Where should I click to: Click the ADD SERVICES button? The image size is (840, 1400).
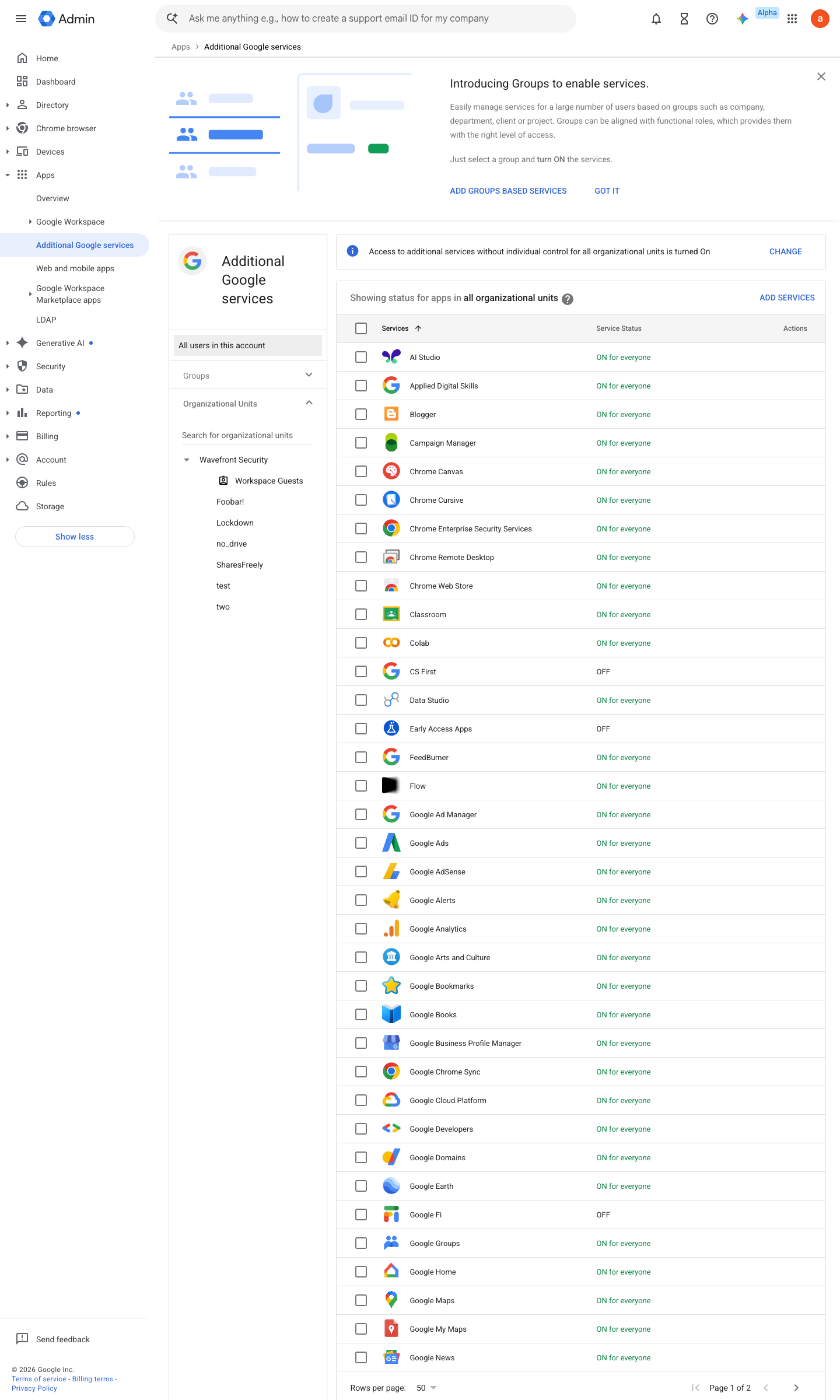(x=787, y=297)
